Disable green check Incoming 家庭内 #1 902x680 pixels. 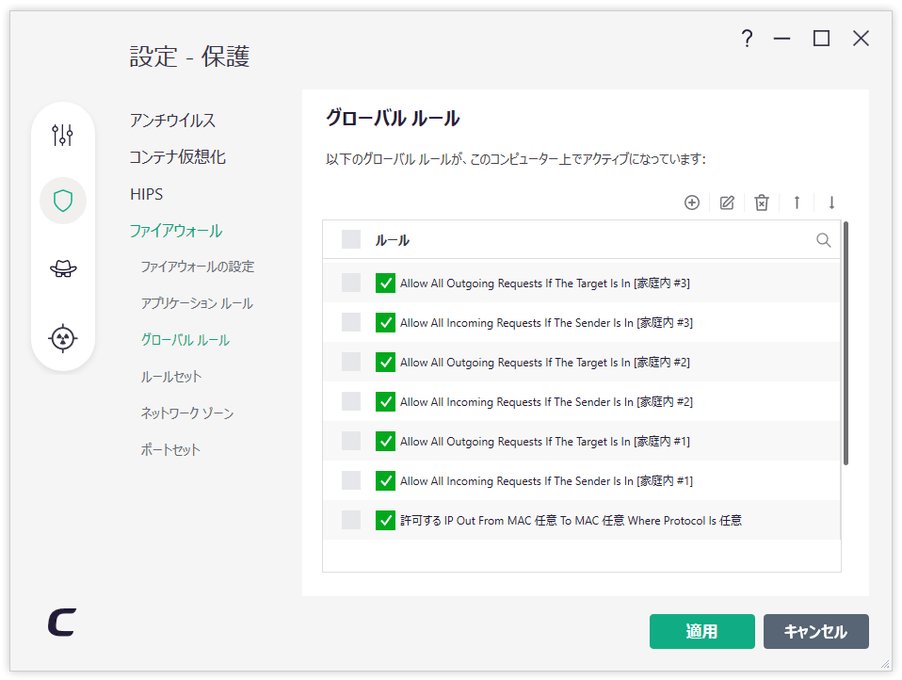point(385,480)
